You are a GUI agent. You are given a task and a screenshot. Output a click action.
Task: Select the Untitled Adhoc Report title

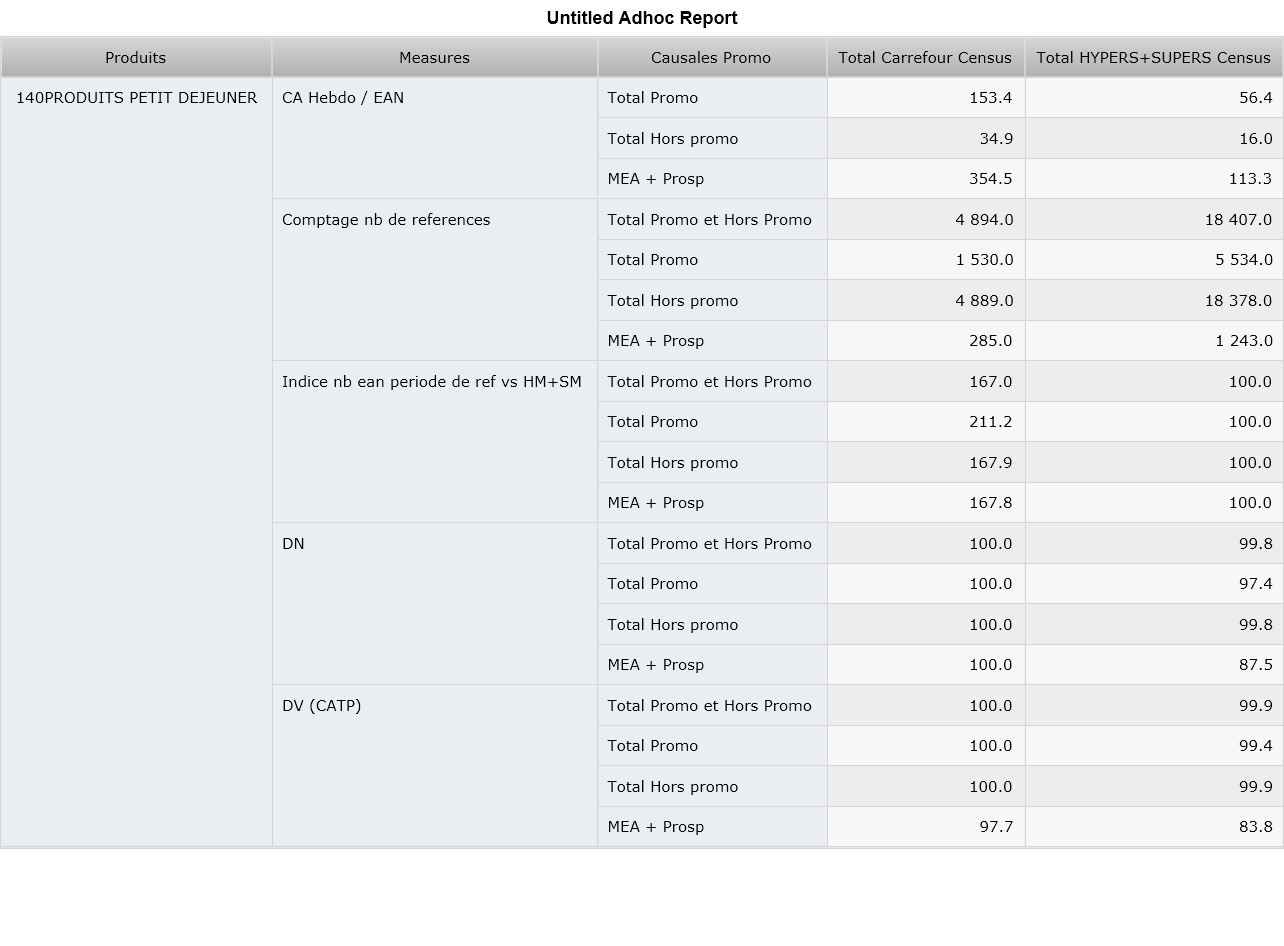click(642, 18)
